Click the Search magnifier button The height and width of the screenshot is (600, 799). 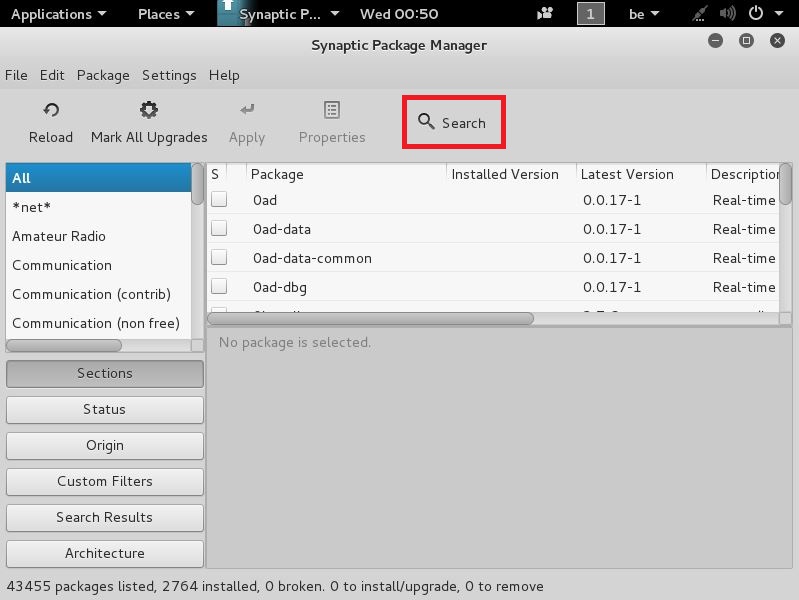tap(454, 122)
